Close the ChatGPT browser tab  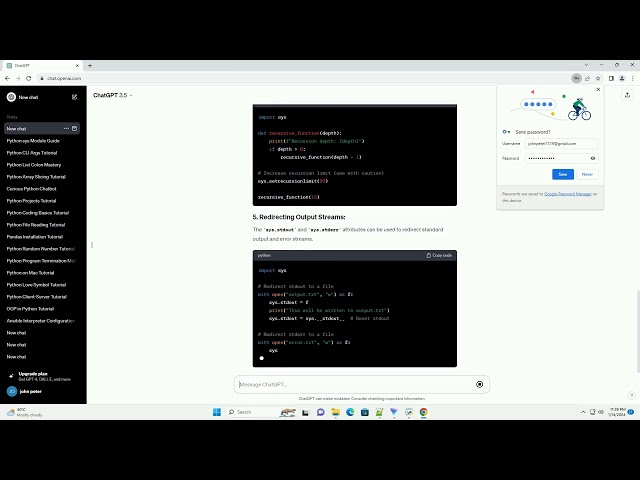(x=77, y=65)
